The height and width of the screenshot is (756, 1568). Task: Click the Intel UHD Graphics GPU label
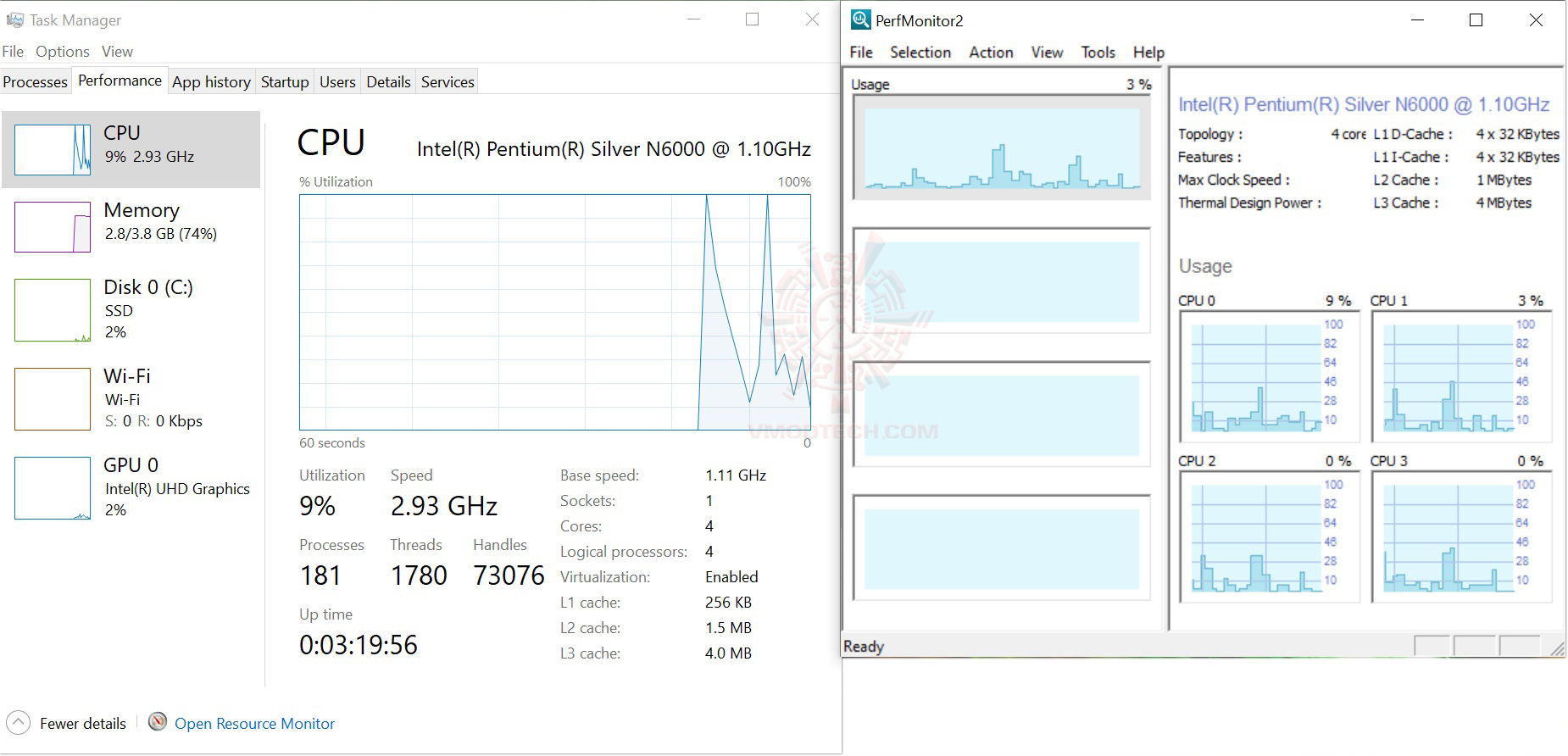pyautogui.click(x=177, y=489)
